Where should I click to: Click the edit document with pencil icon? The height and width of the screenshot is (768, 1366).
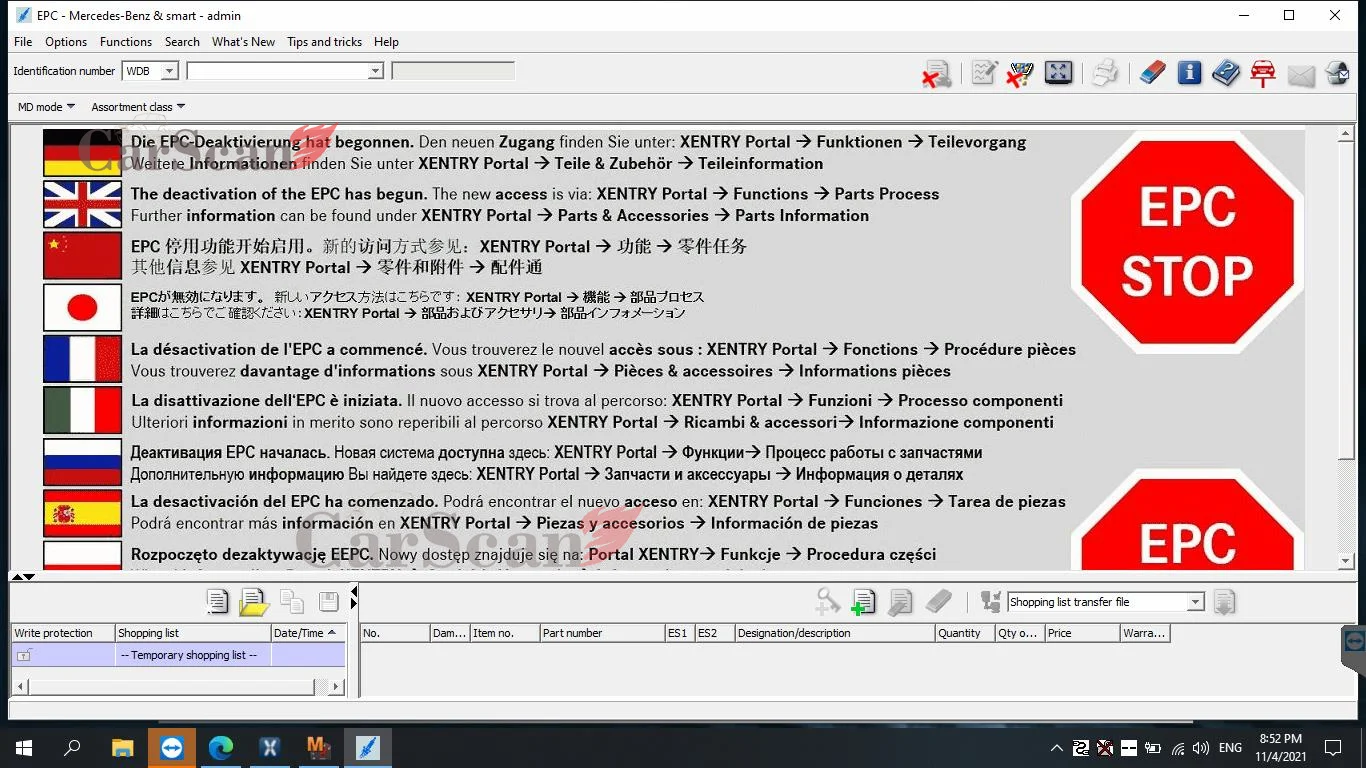pos(900,601)
